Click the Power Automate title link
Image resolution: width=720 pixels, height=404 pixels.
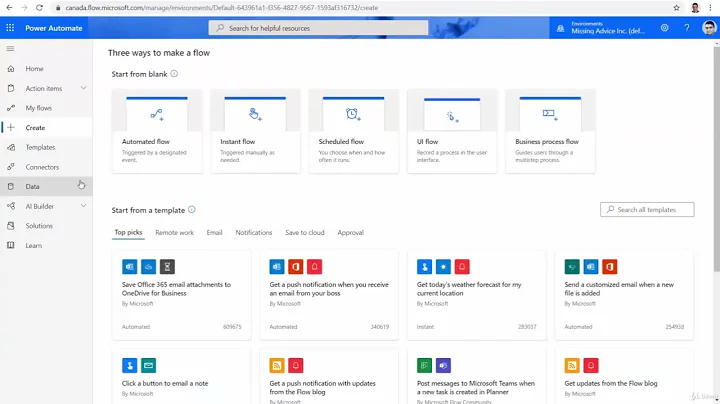(x=54, y=28)
